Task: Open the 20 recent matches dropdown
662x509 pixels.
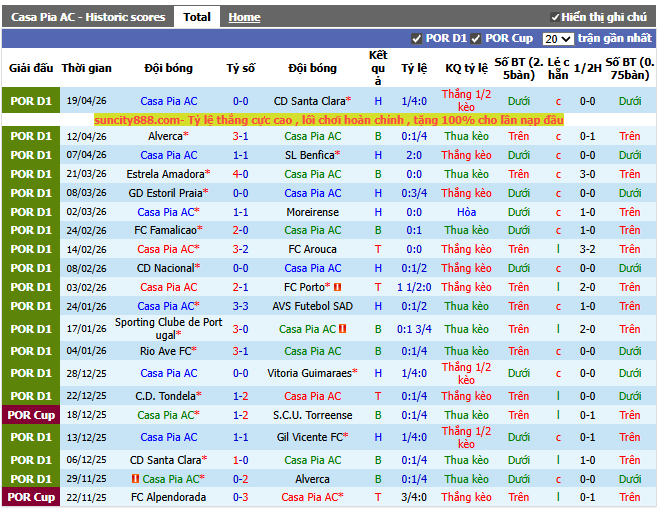Action: tap(557, 39)
